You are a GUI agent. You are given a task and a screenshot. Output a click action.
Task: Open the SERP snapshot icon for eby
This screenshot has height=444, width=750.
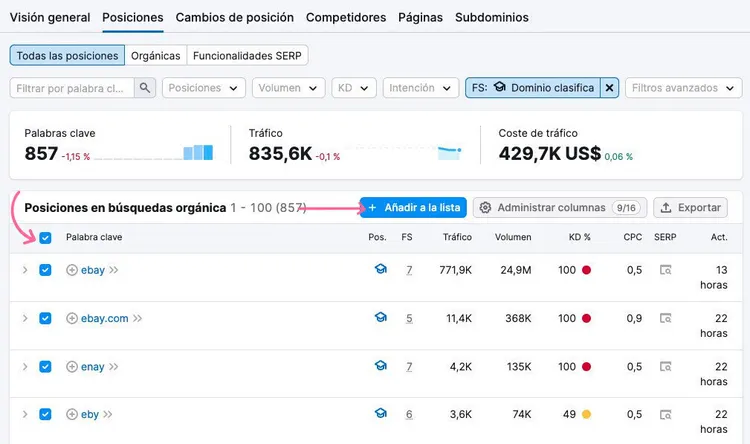coord(665,414)
